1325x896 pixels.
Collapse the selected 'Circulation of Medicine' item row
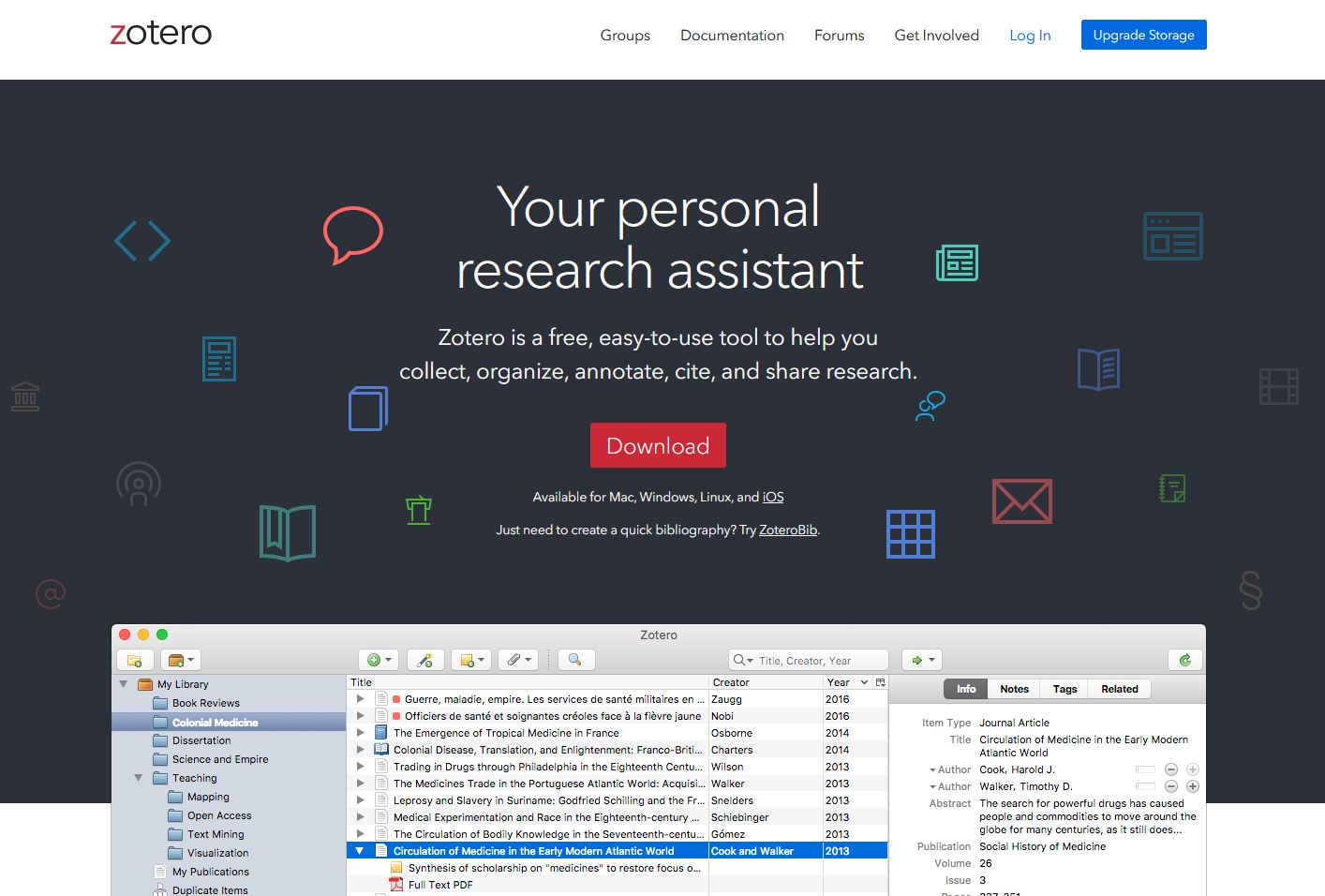359,850
